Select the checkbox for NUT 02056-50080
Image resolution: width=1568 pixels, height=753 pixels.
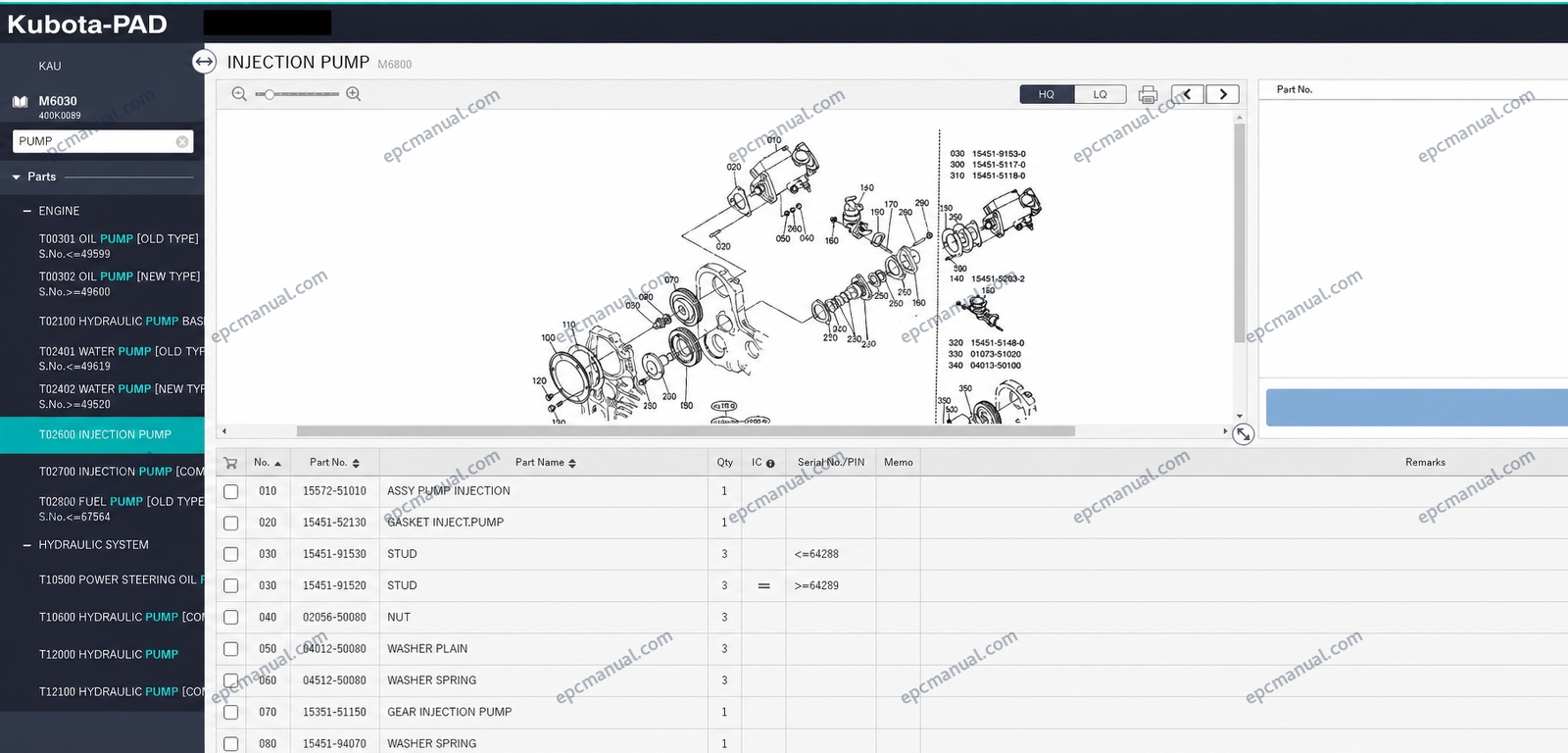point(231,618)
